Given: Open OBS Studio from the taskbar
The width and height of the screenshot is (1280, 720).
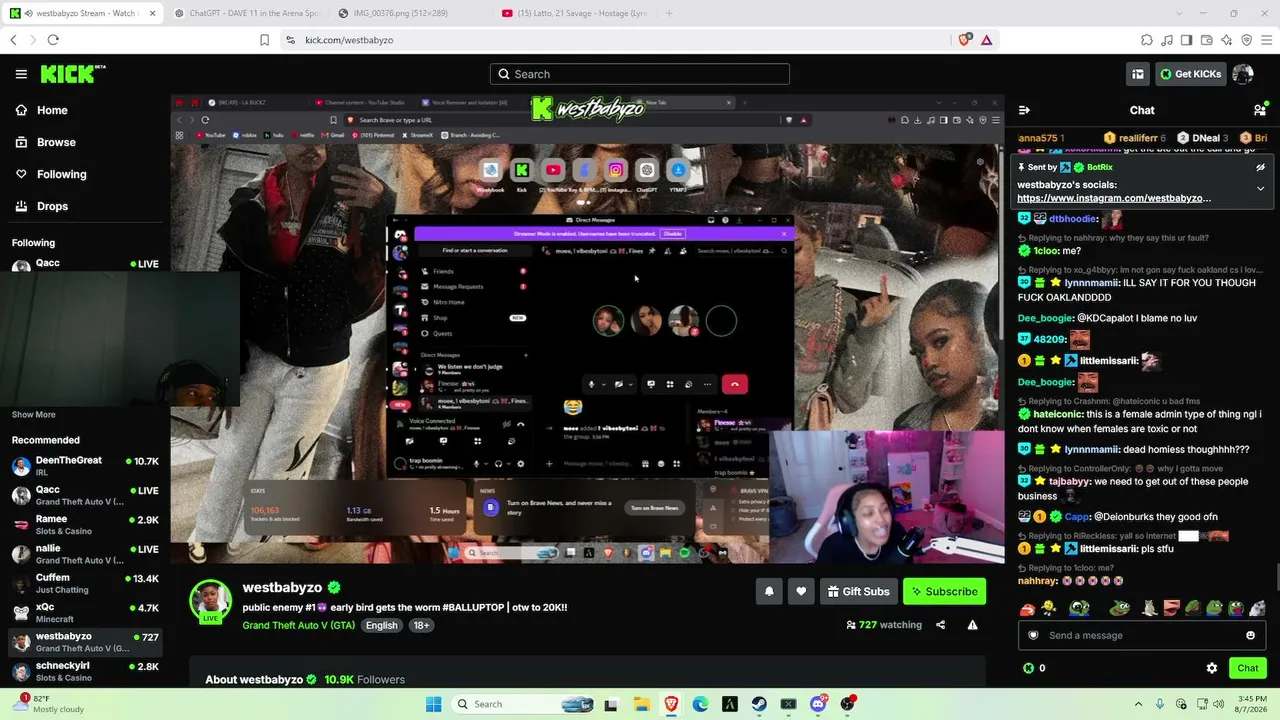Looking at the screenshot, I should (849, 704).
